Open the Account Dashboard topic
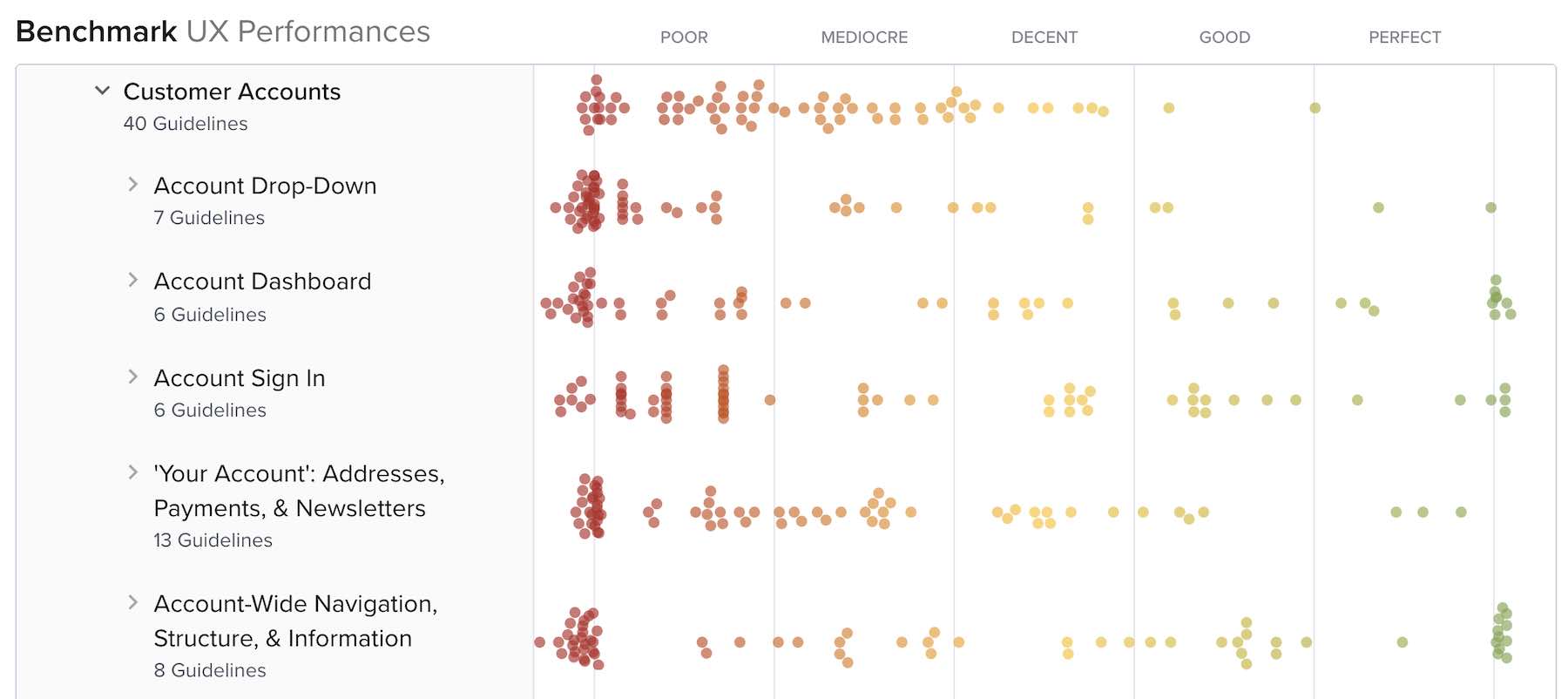 point(262,282)
